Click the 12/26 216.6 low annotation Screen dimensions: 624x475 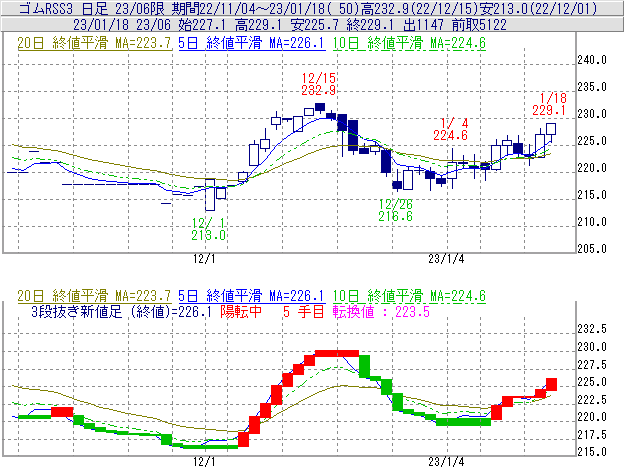point(395,210)
